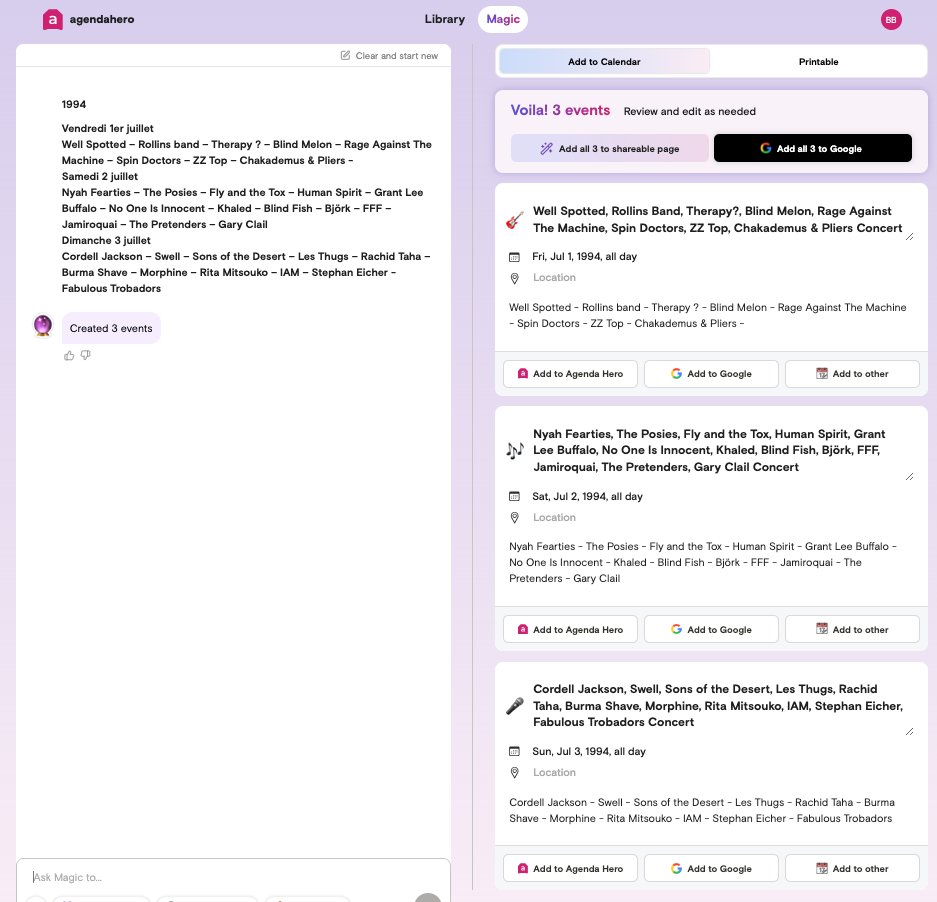This screenshot has width=937, height=902.
Task: Open the BB user avatar menu
Action: [890, 19]
